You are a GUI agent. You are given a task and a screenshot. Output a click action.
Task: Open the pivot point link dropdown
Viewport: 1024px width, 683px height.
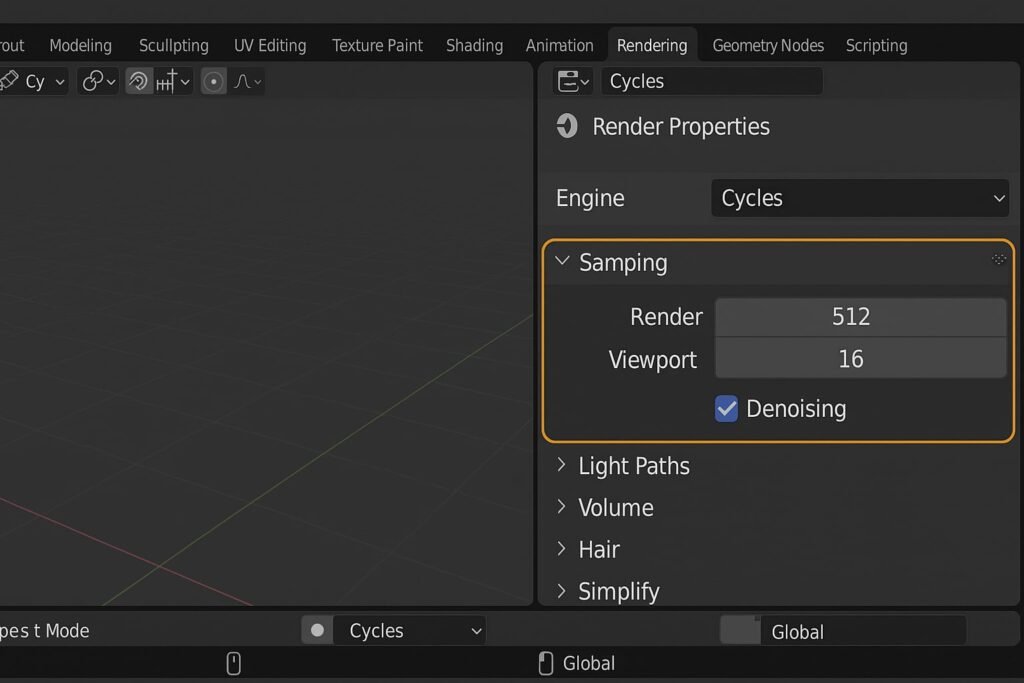[x=99, y=82]
